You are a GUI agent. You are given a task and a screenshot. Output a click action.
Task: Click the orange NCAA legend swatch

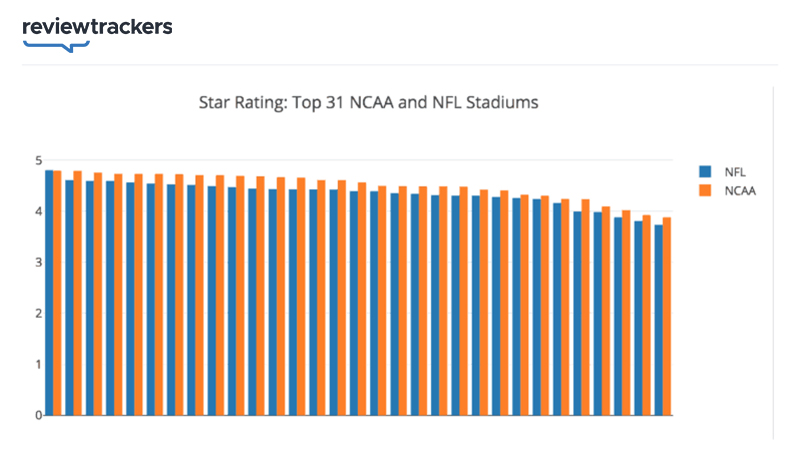706,188
